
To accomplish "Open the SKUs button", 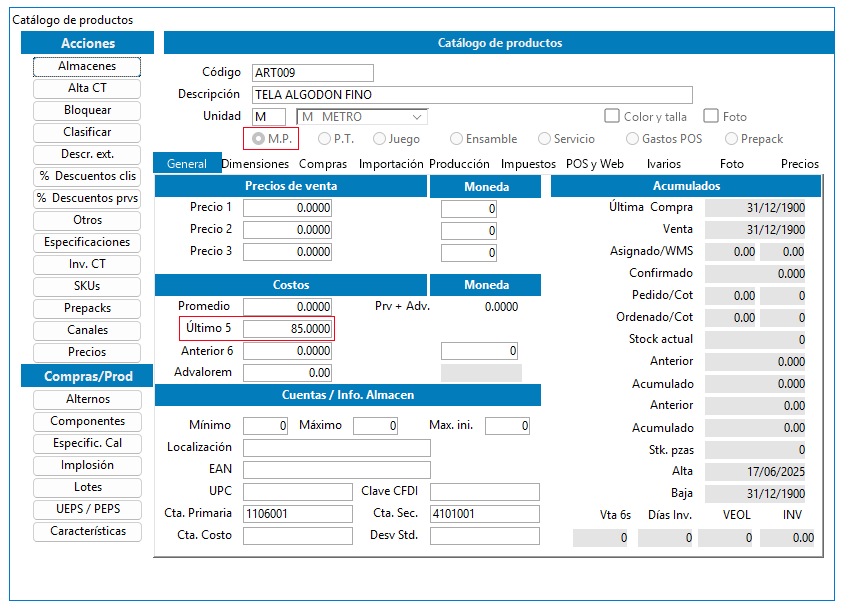I will coord(87,287).
